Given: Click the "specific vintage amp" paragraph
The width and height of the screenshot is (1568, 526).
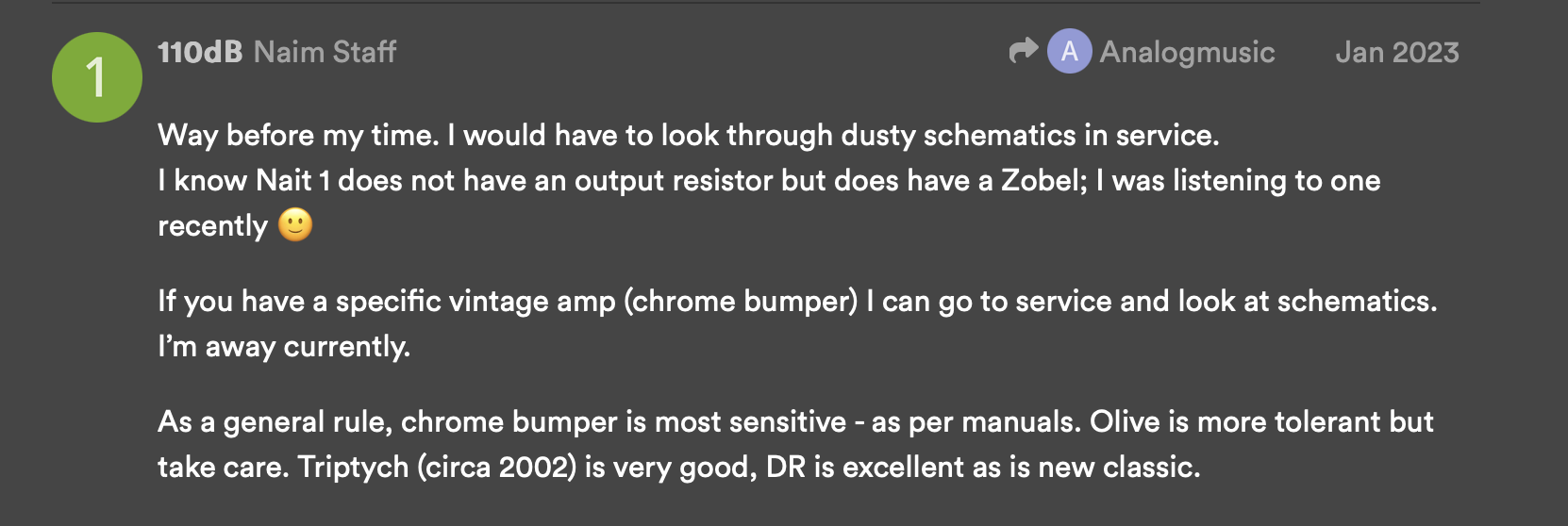Looking at the screenshot, I should click(798, 324).
